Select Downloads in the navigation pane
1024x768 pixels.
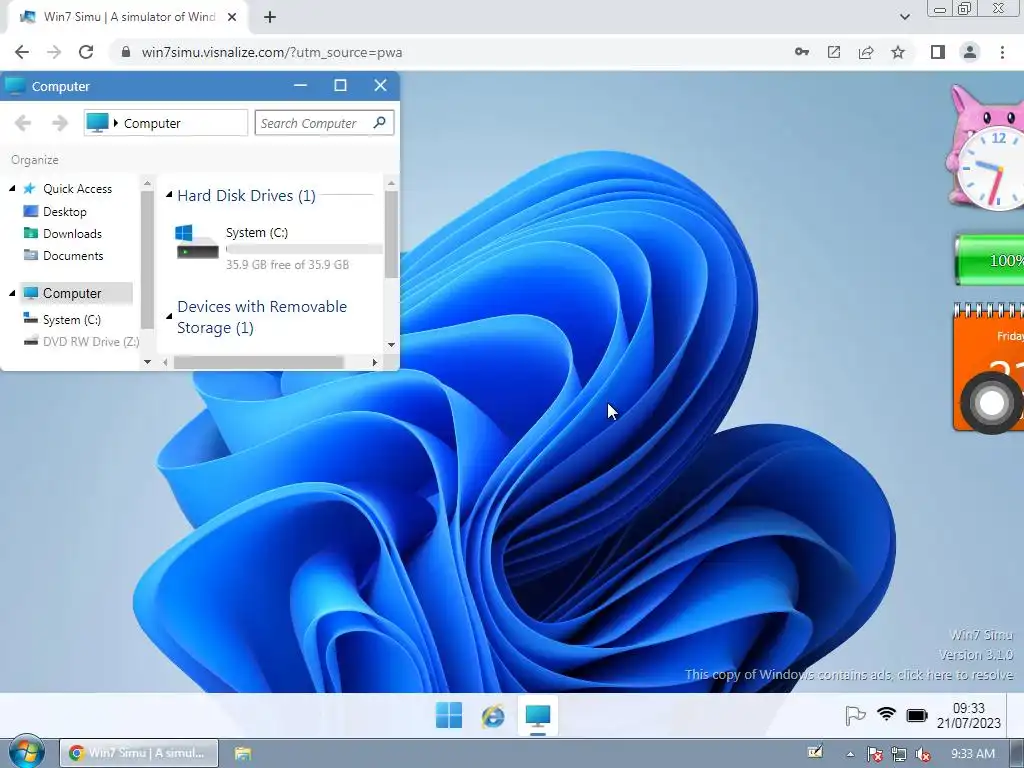point(72,233)
